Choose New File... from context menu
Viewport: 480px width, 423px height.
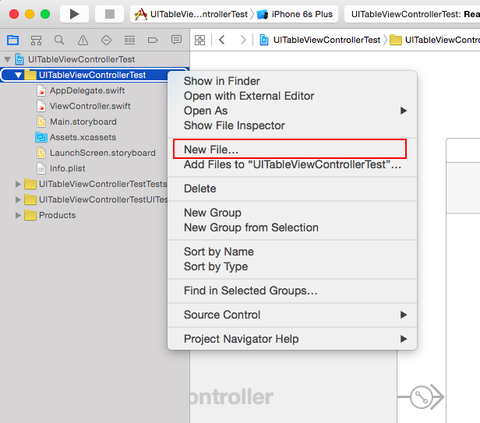coord(292,150)
